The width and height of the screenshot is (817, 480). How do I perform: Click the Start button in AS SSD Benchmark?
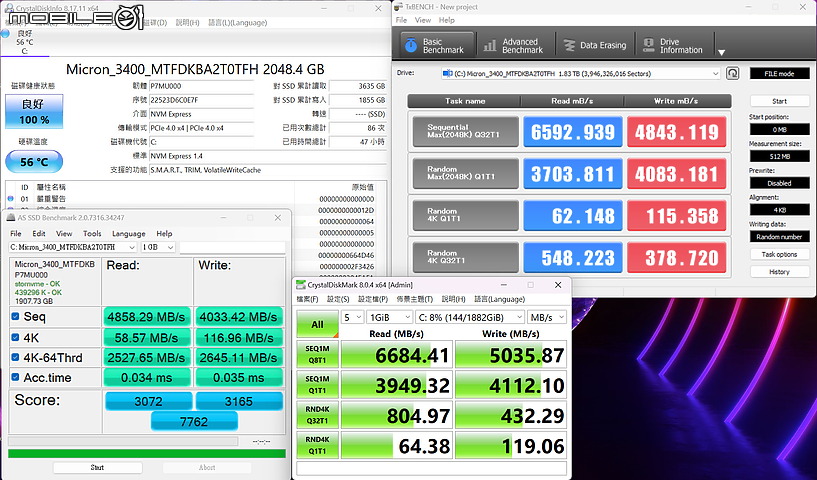[97, 467]
